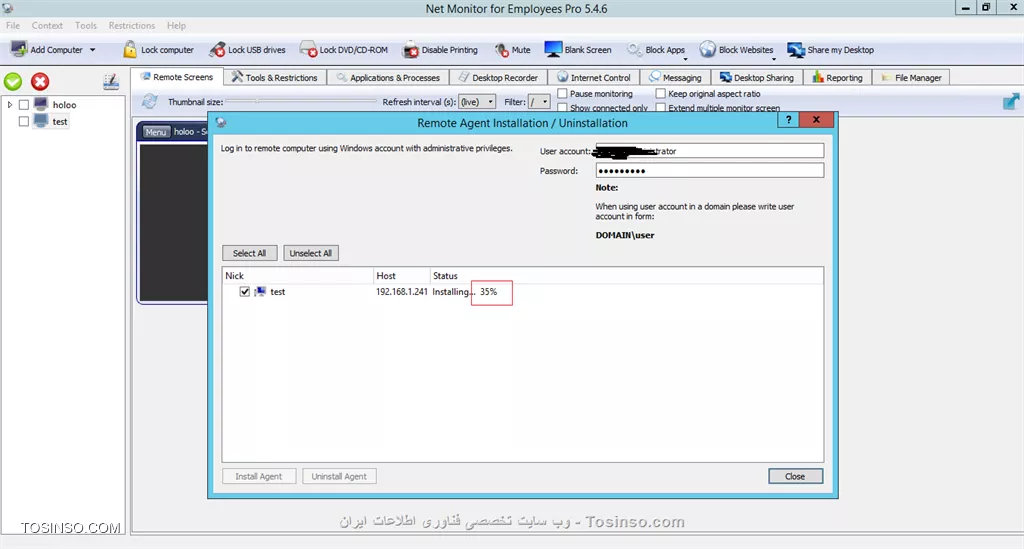The height and width of the screenshot is (549, 1024).
Task: Click the Uninstall Agent button
Action: (x=339, y=477)
